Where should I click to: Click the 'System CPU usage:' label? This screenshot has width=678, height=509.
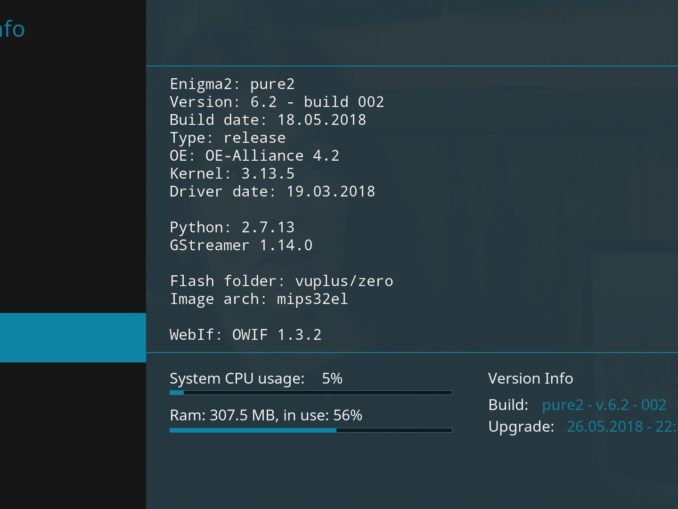[x=237, y=379]
